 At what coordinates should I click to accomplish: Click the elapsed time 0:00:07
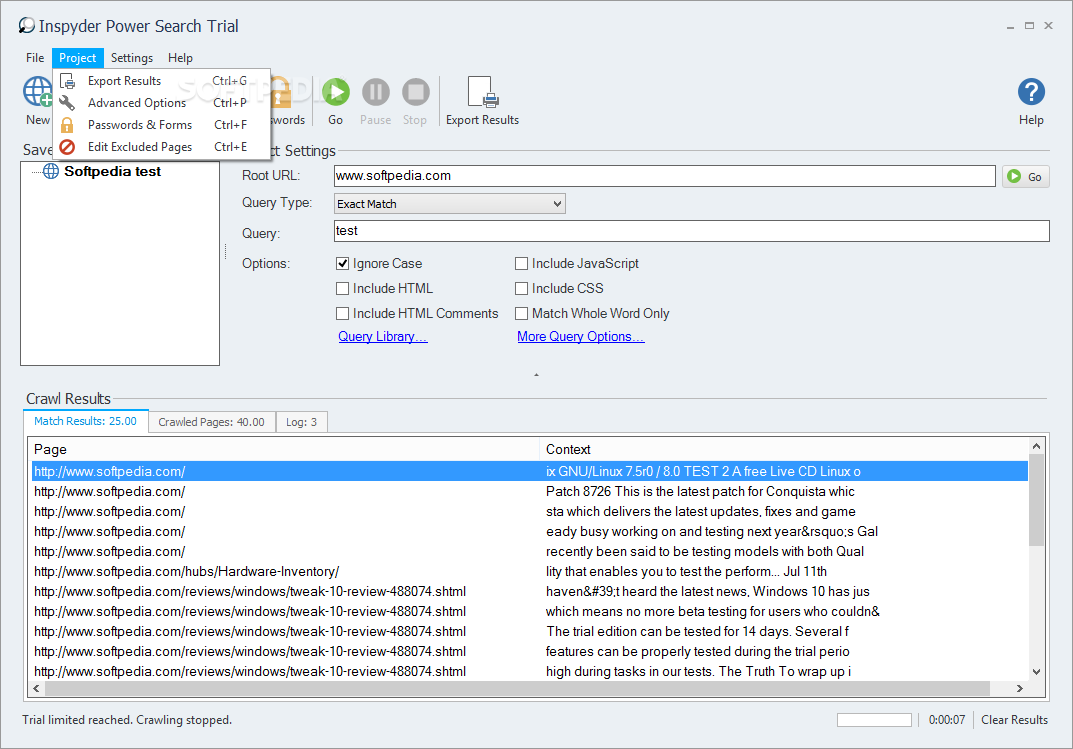(x=946, y=720)
